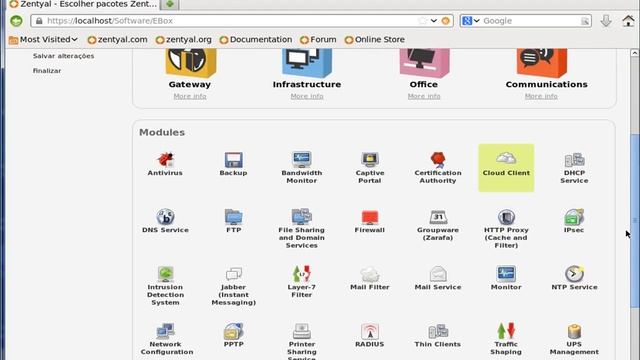Click the vertical page scrollbar thumb

pyautogui.click(x=635, y=220)
